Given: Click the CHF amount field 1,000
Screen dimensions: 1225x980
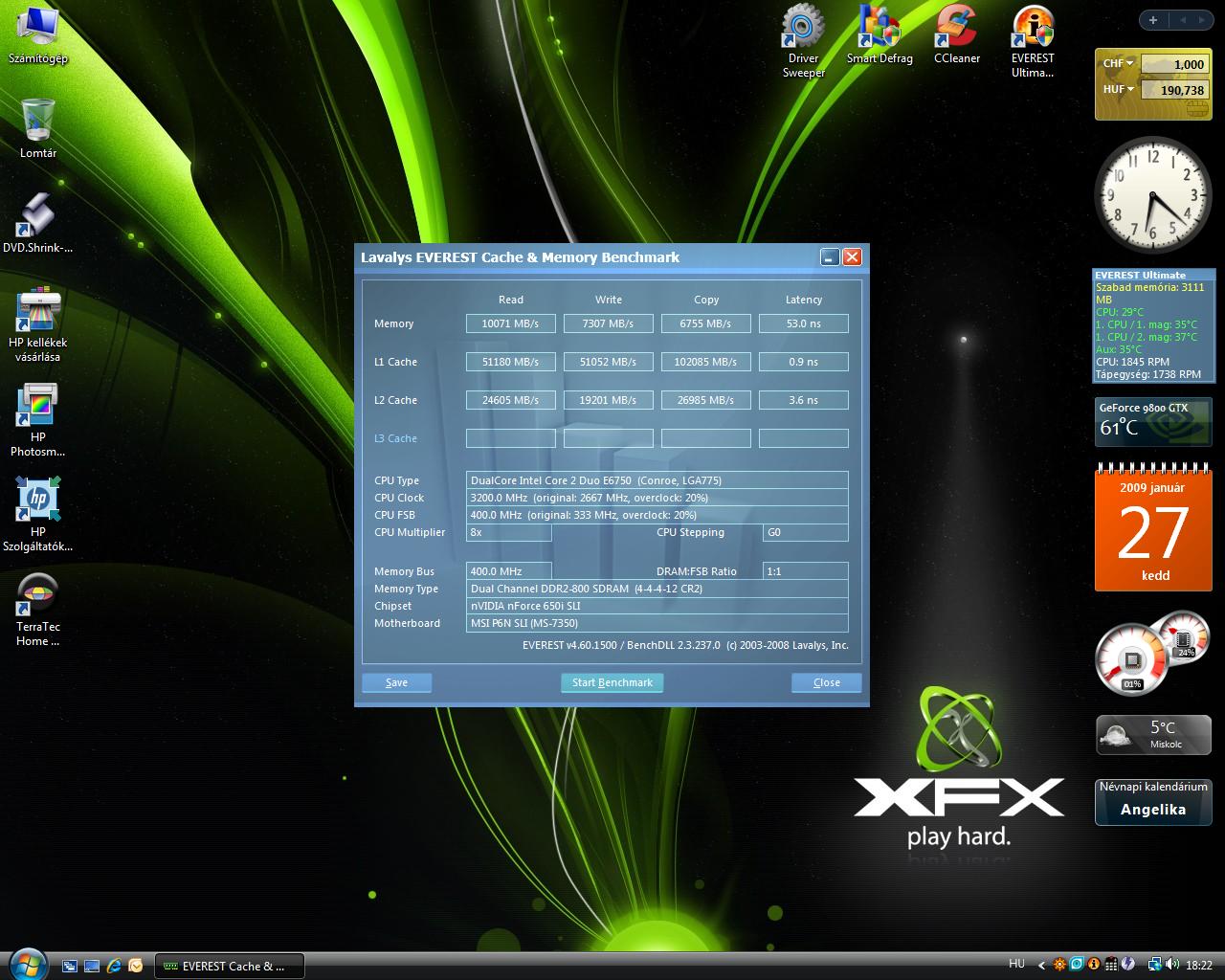Looking at the screenshot, I should pyautogui.click(x=1173, y=64).
